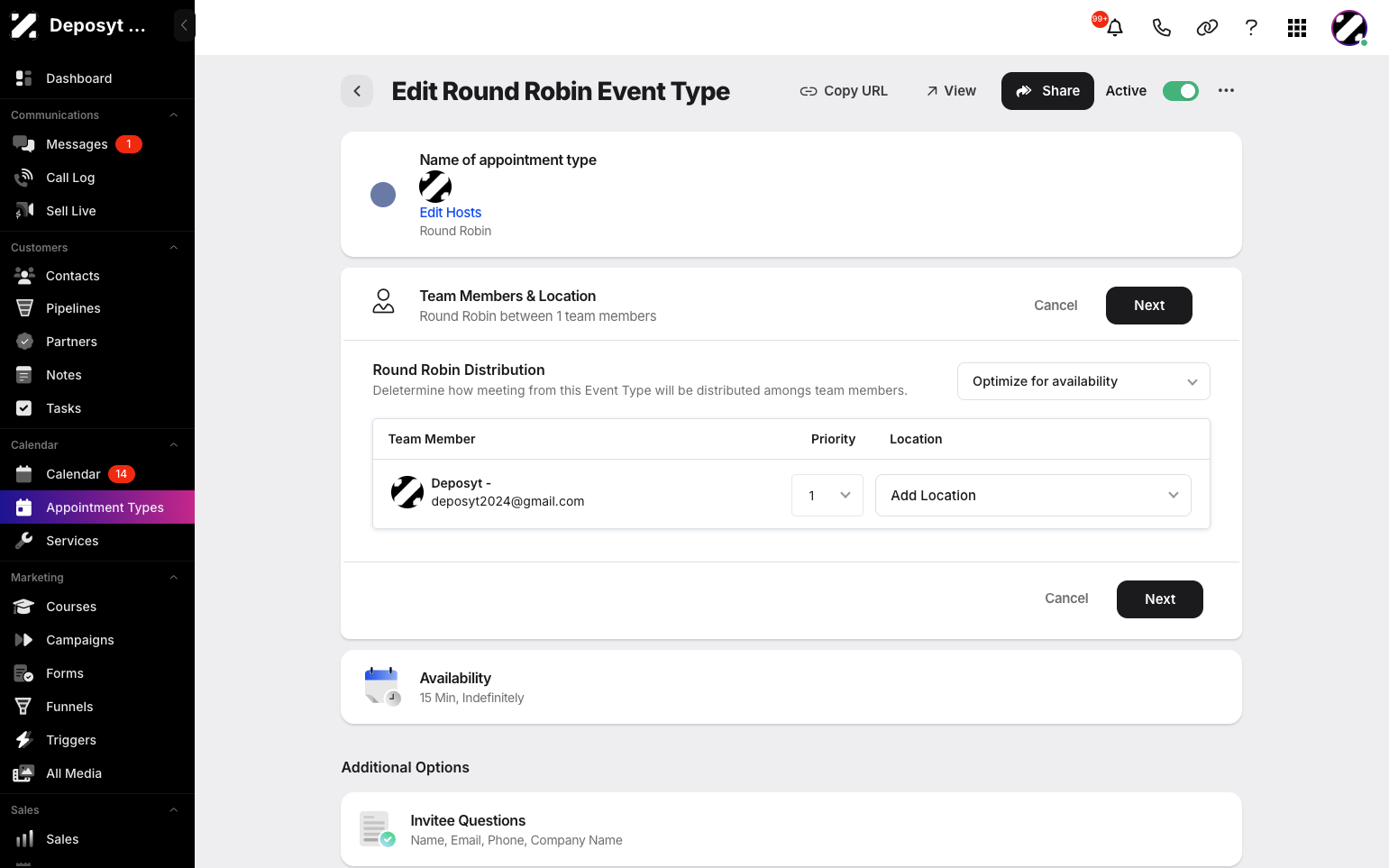
Task: Open the three-dot more options
Action: [x=1226, y=90]
